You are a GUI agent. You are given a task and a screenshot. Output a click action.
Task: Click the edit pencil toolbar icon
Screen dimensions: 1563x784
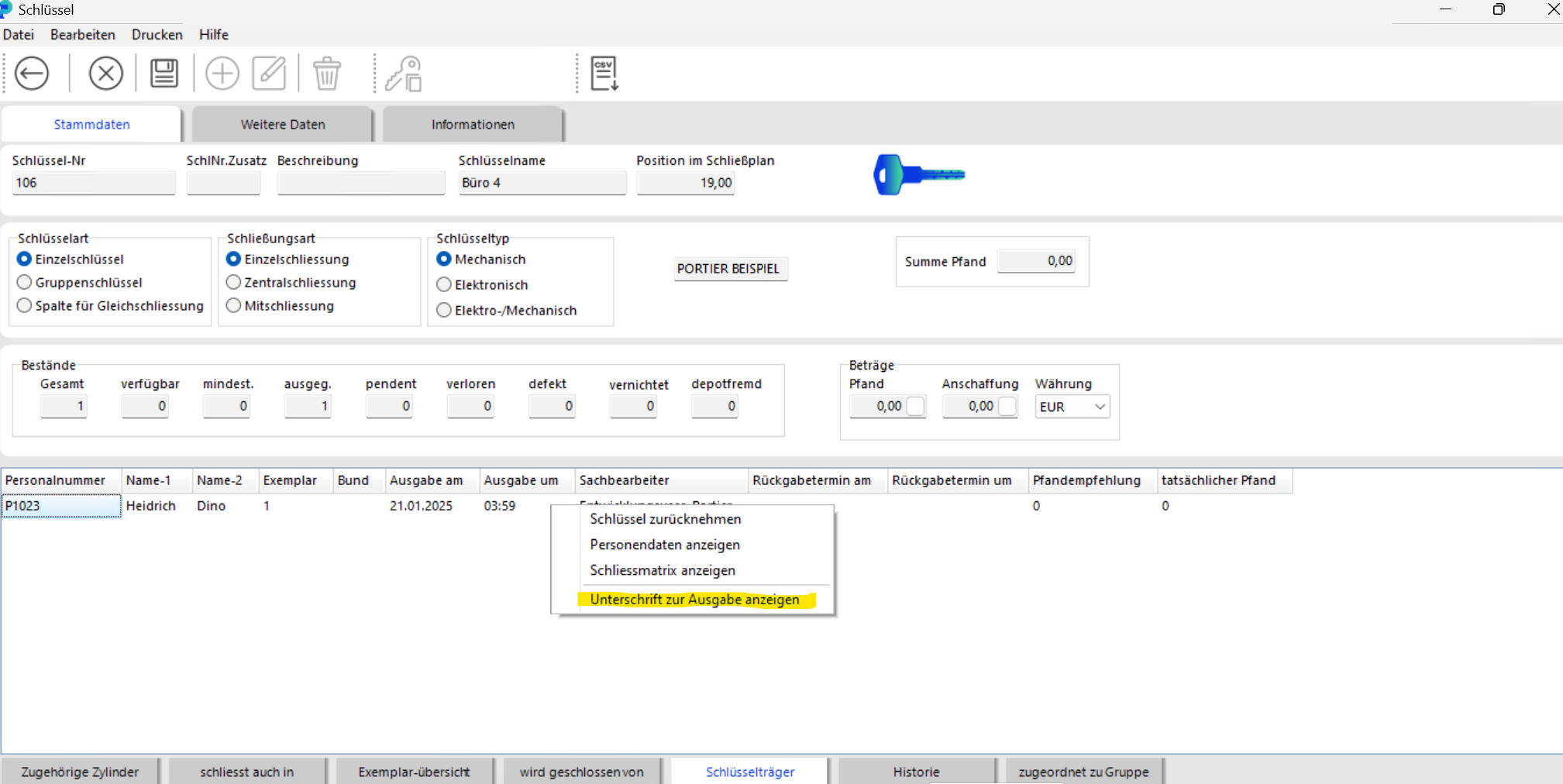(269, 74)
